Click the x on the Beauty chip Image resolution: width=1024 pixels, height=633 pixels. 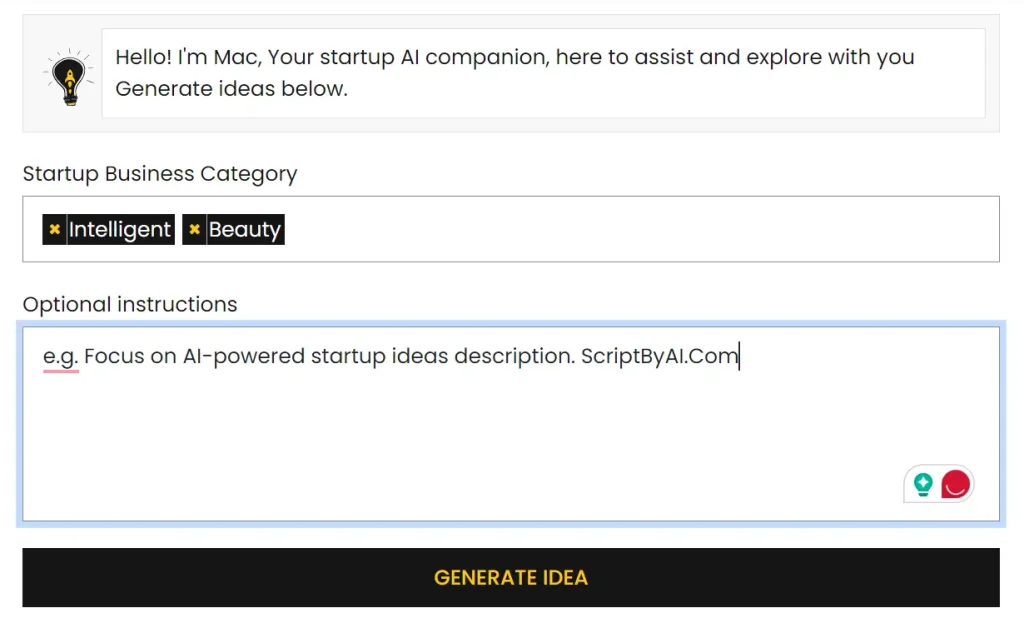click(x=194, y=229)
